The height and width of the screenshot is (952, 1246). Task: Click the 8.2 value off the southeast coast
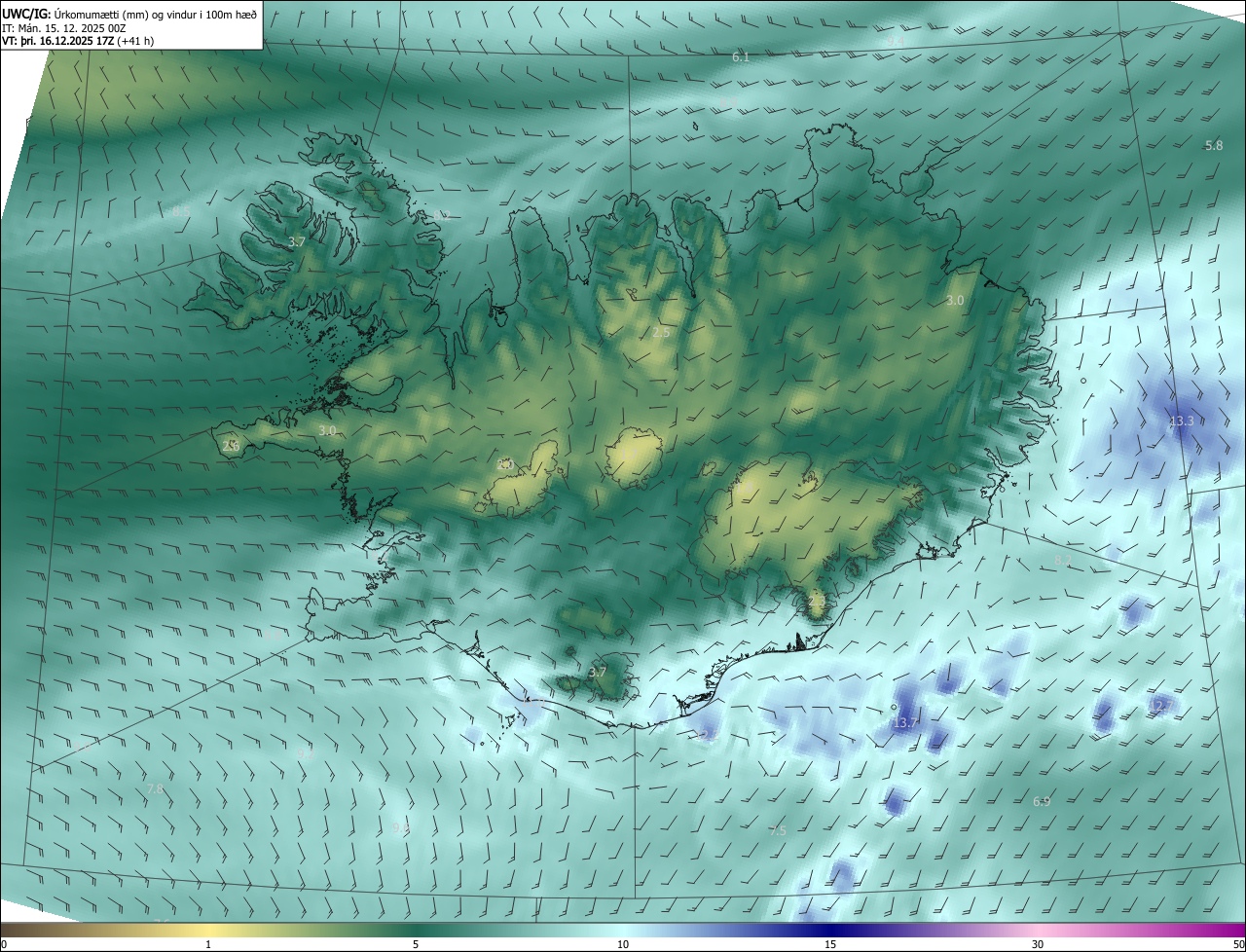tap(1062, 560)
